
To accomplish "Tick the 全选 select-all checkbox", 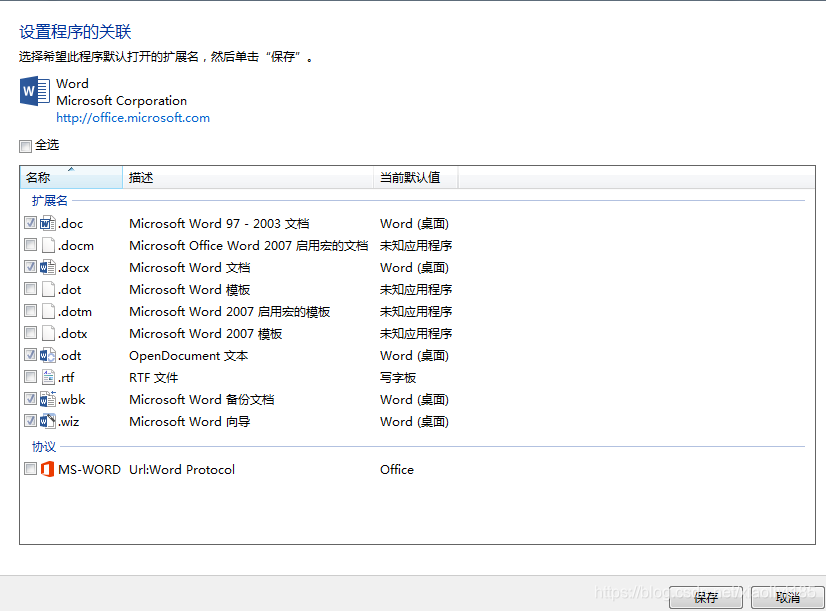I will [25, 146].
